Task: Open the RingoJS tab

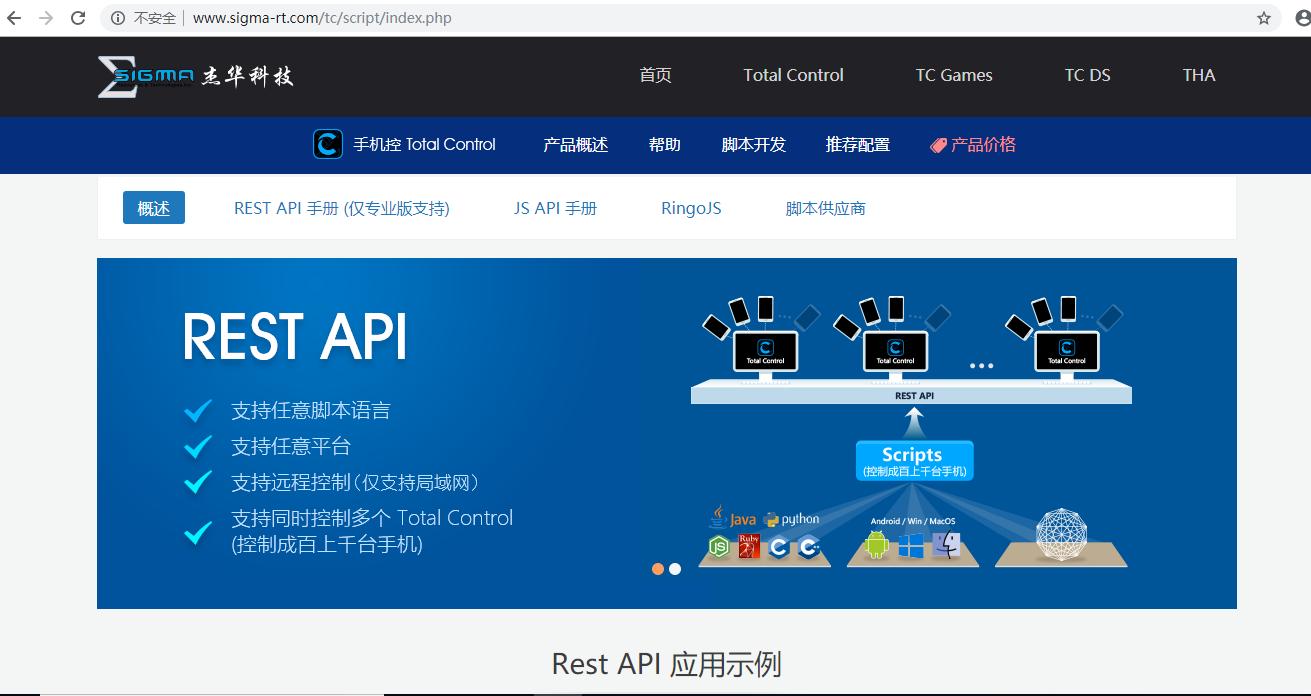Action: [x=691, y=208]
